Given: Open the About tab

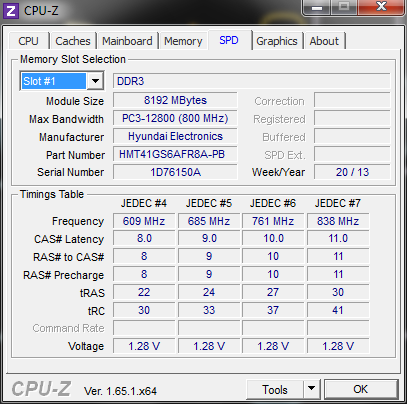Looking at the screenshot, I should click(324, 41).
